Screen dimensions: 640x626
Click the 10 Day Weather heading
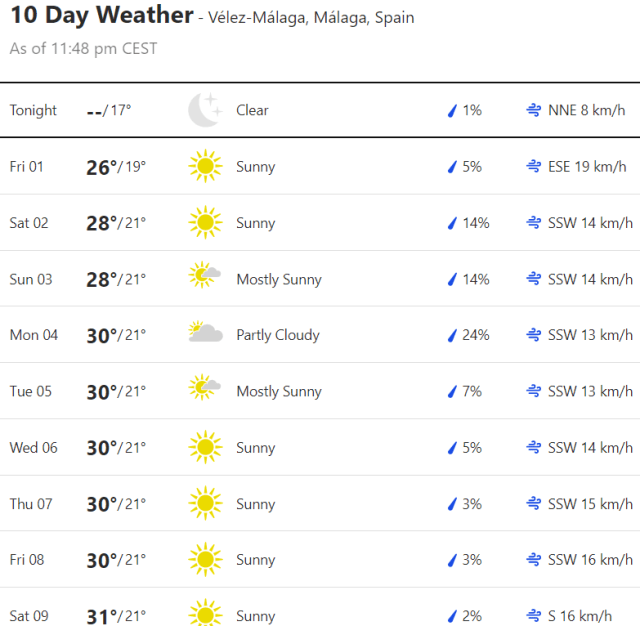pos(101,16)
